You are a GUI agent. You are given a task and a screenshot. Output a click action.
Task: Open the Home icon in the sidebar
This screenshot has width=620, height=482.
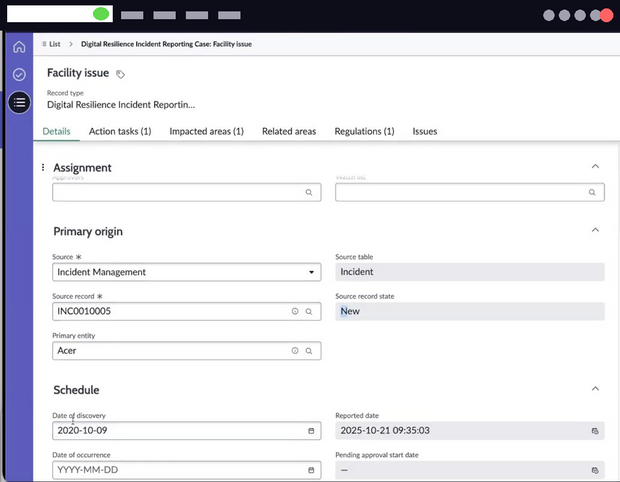coord(19,47)
